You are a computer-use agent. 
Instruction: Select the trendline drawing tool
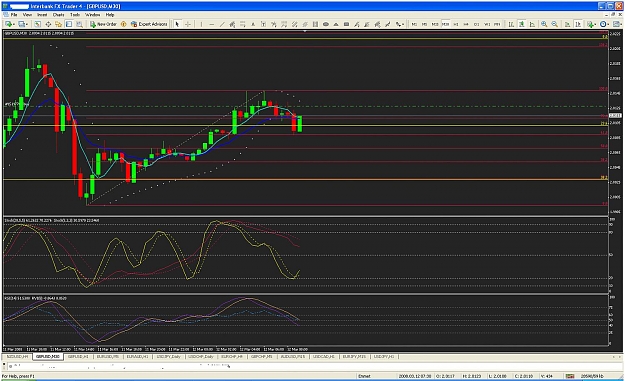point(222,24)
